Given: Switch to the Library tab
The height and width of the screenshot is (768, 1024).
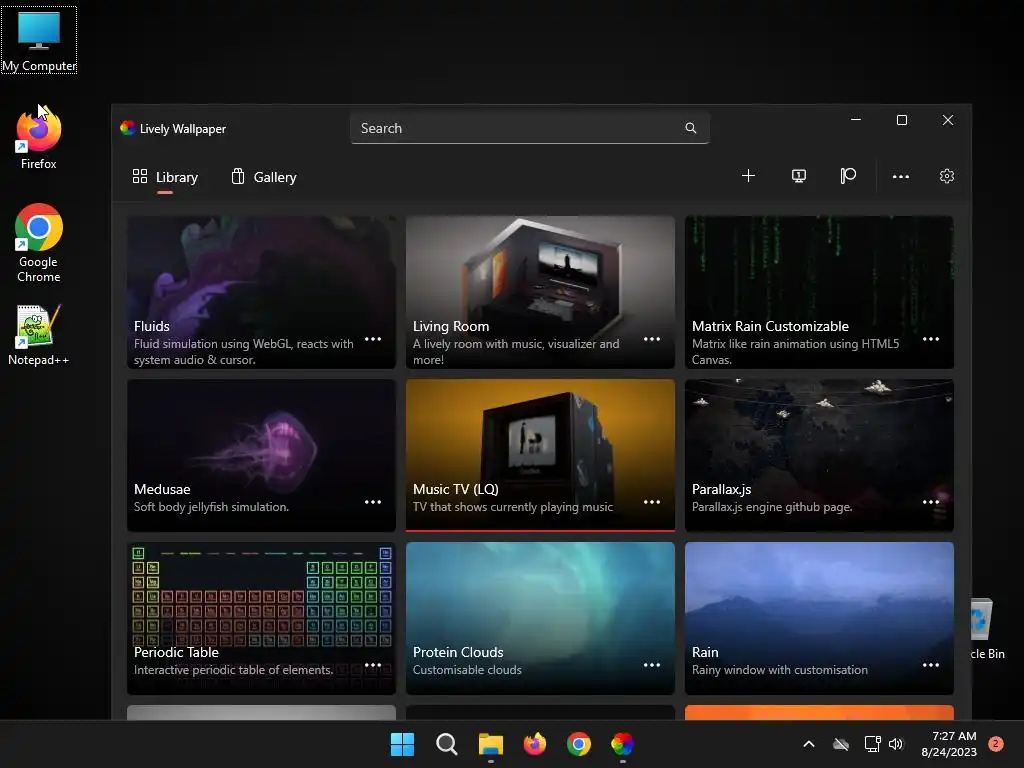Looking at the screenshot, I should 165,177.
